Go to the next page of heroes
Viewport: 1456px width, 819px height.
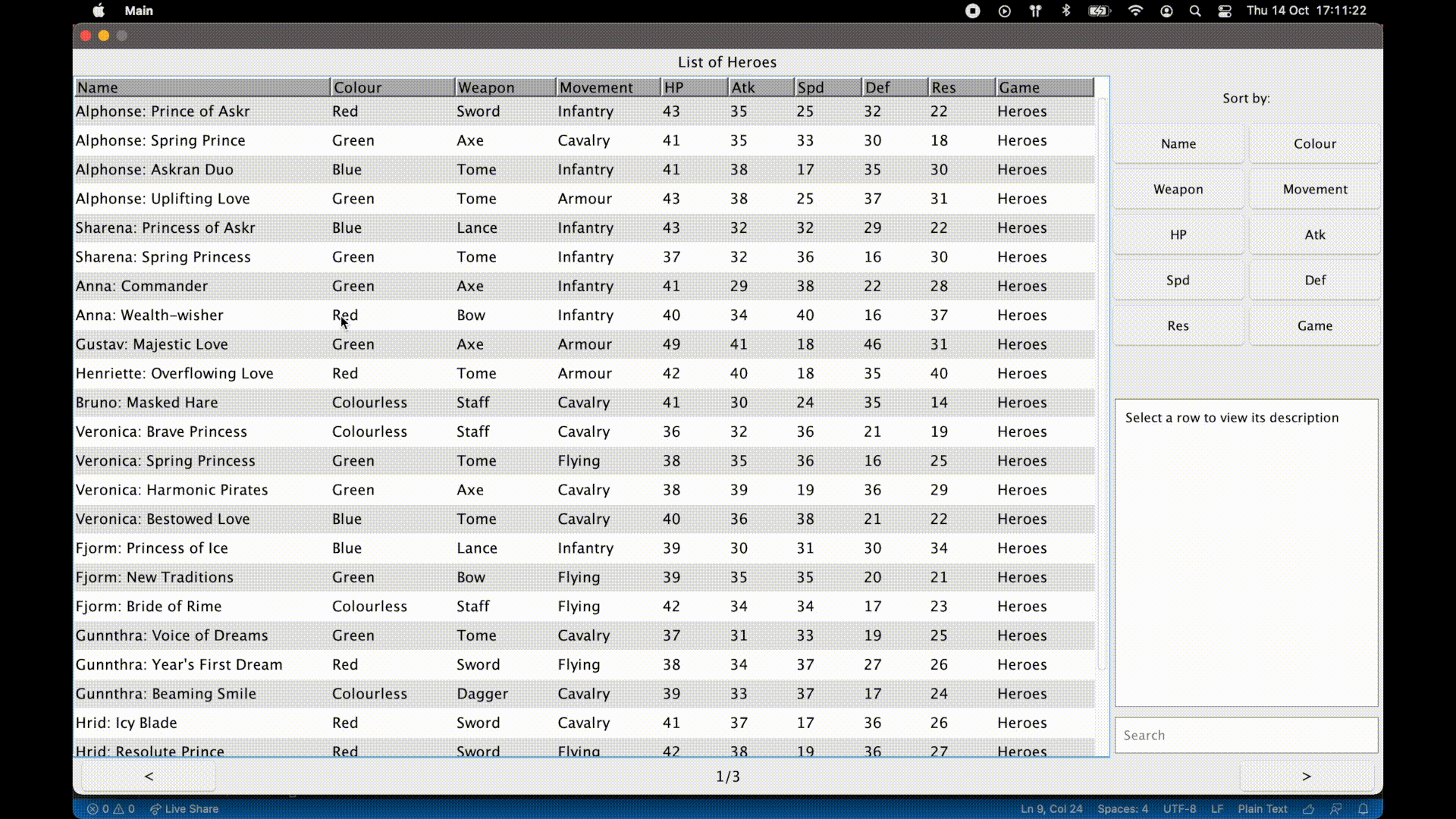point(1307,777)
